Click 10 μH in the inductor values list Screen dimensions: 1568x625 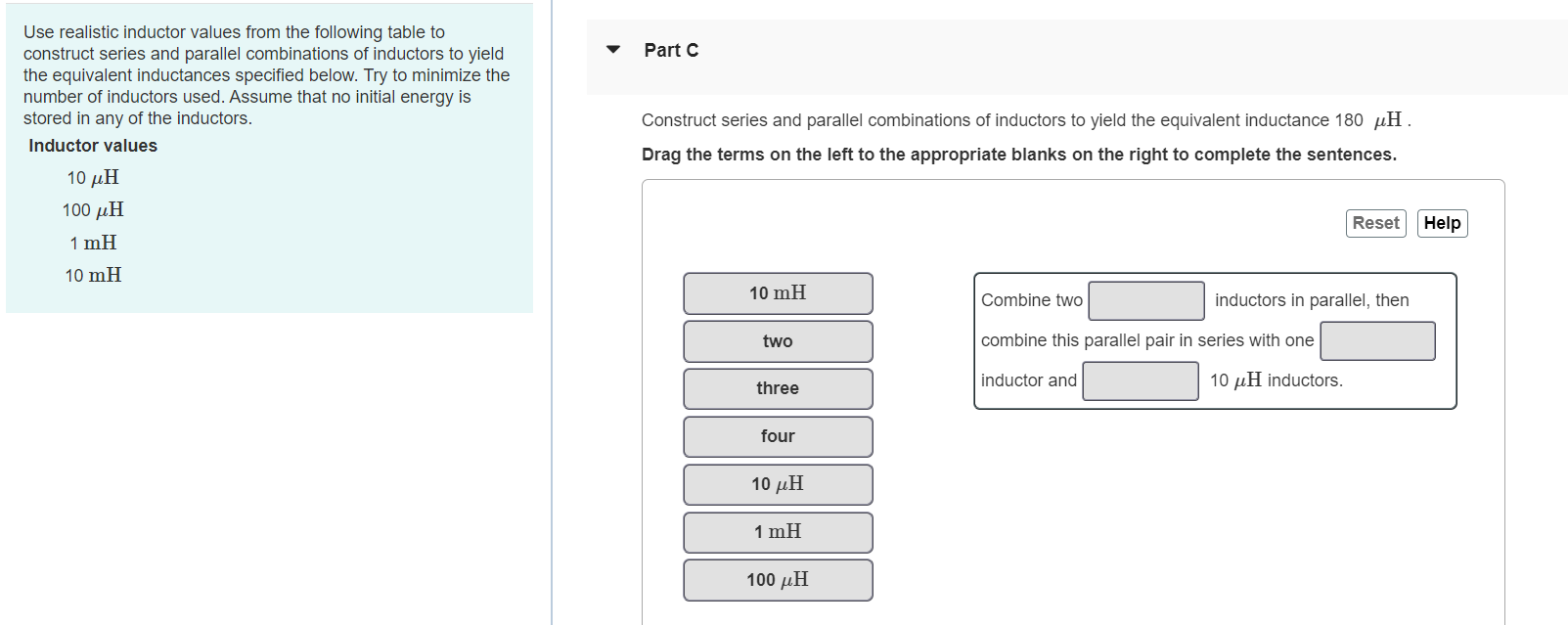[92, 177]
